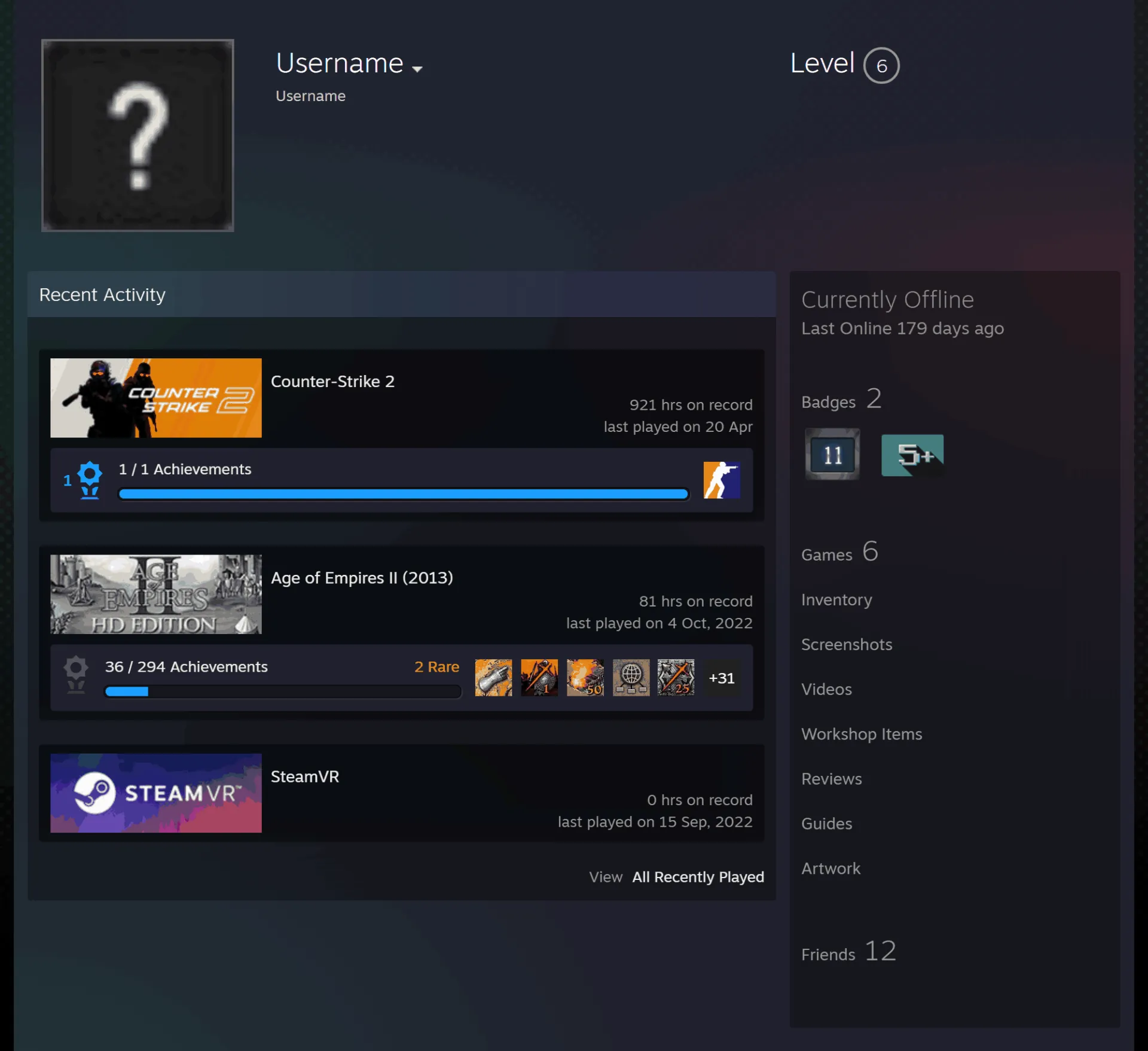Open the Artwork page
1148x1051 pixels.
[x=831, y=869]
